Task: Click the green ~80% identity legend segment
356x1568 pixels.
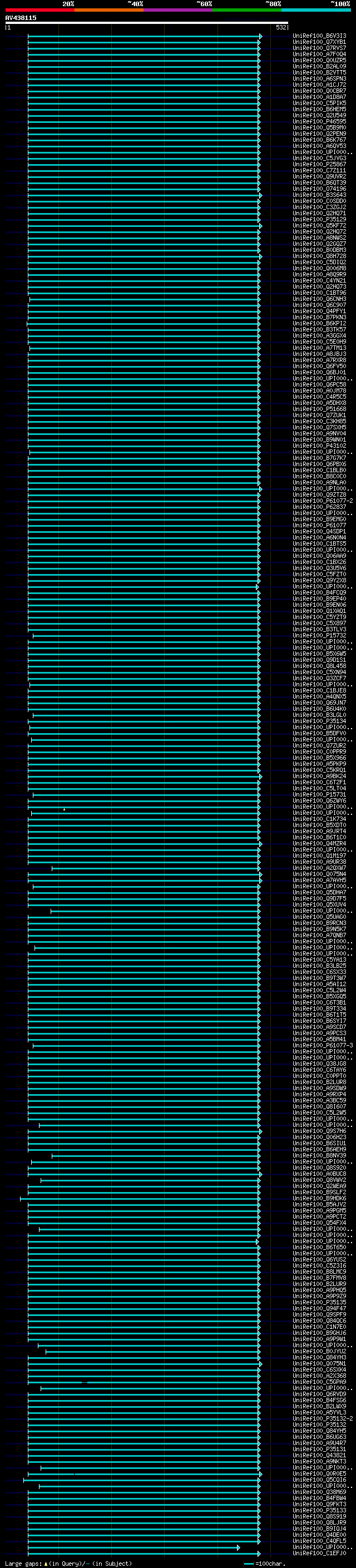Action: point(247,10)
